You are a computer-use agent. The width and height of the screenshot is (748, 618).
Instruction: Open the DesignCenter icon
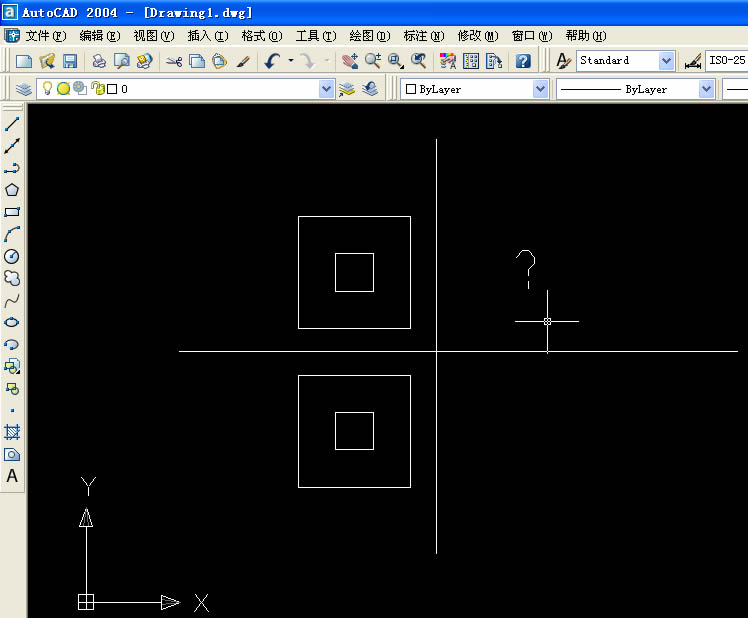point(471,61)
